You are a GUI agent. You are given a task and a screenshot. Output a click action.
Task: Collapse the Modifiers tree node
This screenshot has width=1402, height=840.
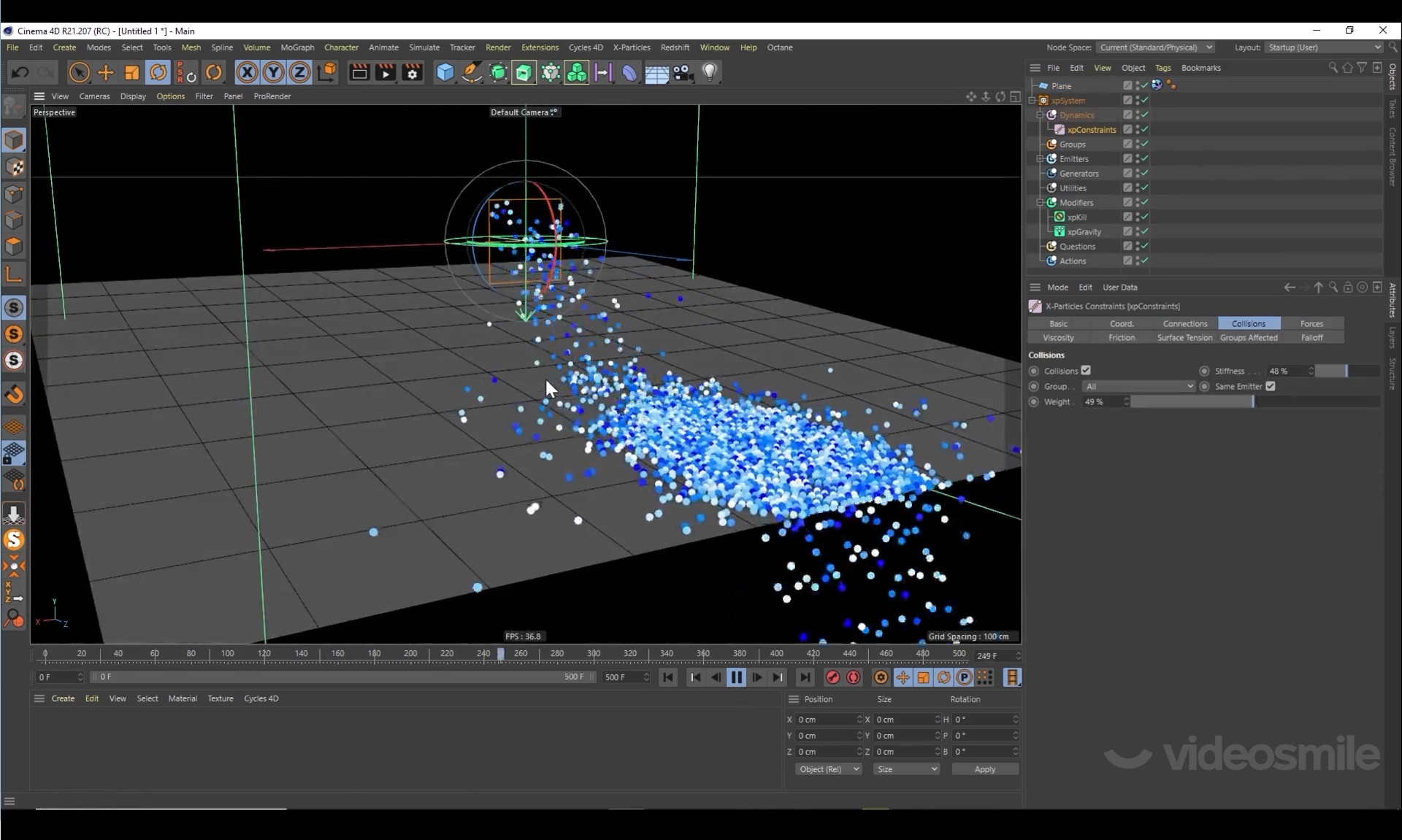(1041, 202)
